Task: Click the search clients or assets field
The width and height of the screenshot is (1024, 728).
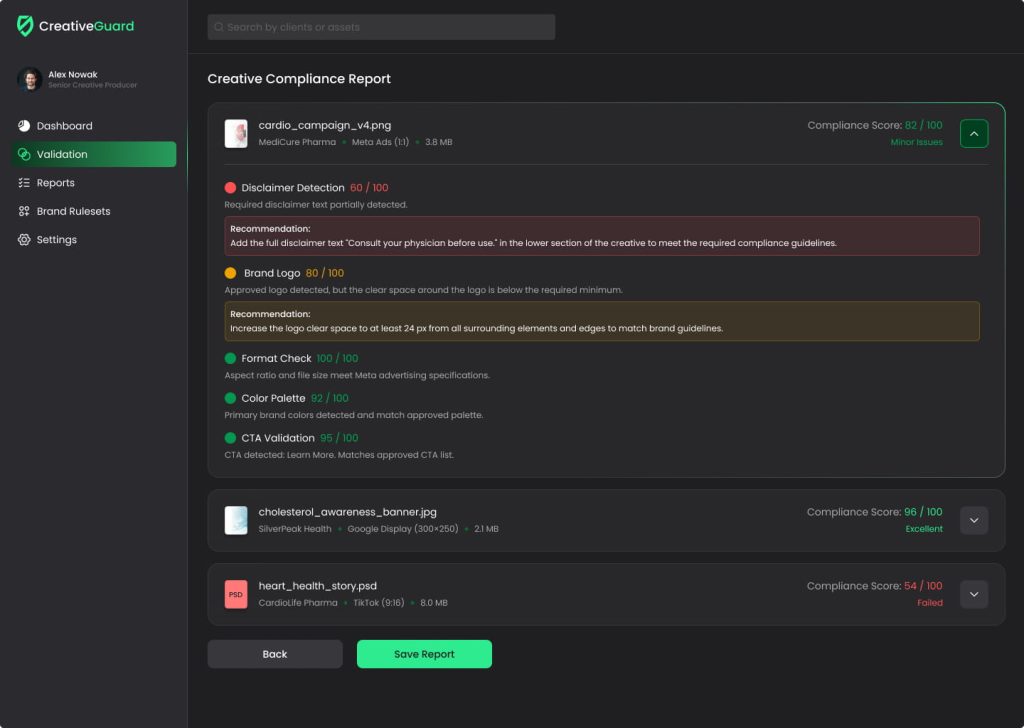Action: [x=380, y=27]
